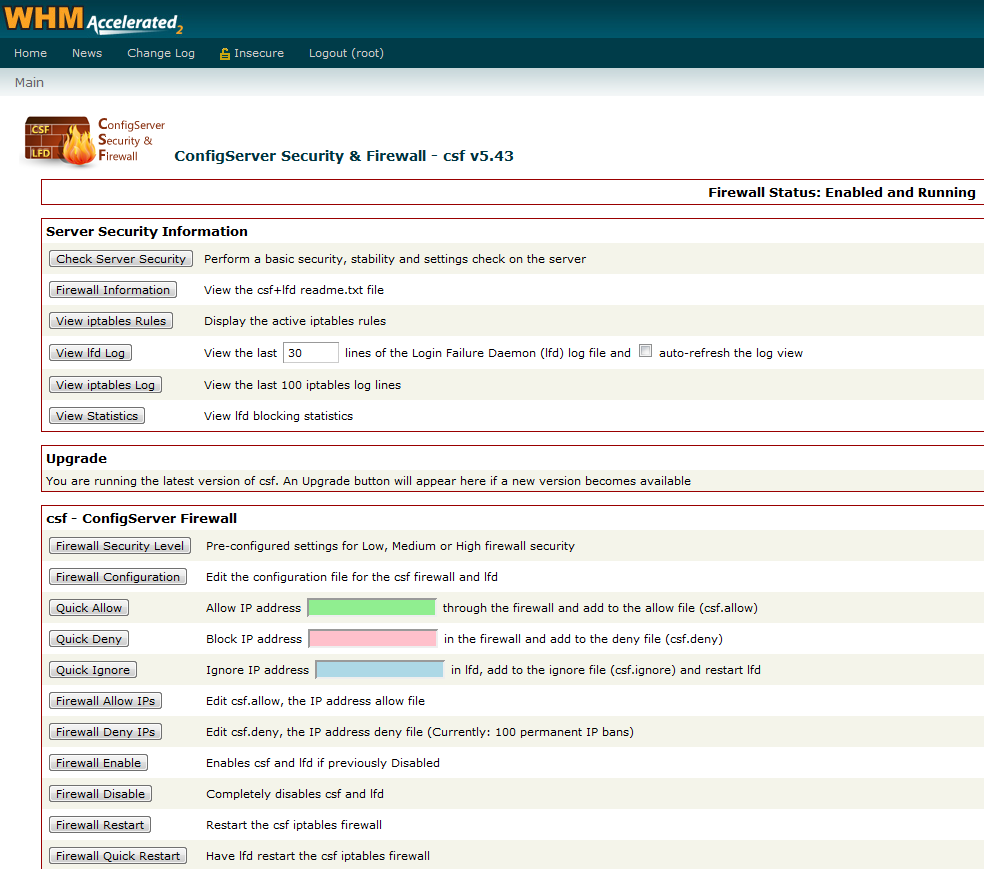Open the Firewall Configuration editor
Image resolution: width=984 pixels, height=869 pixels.
tap(118, 577)
